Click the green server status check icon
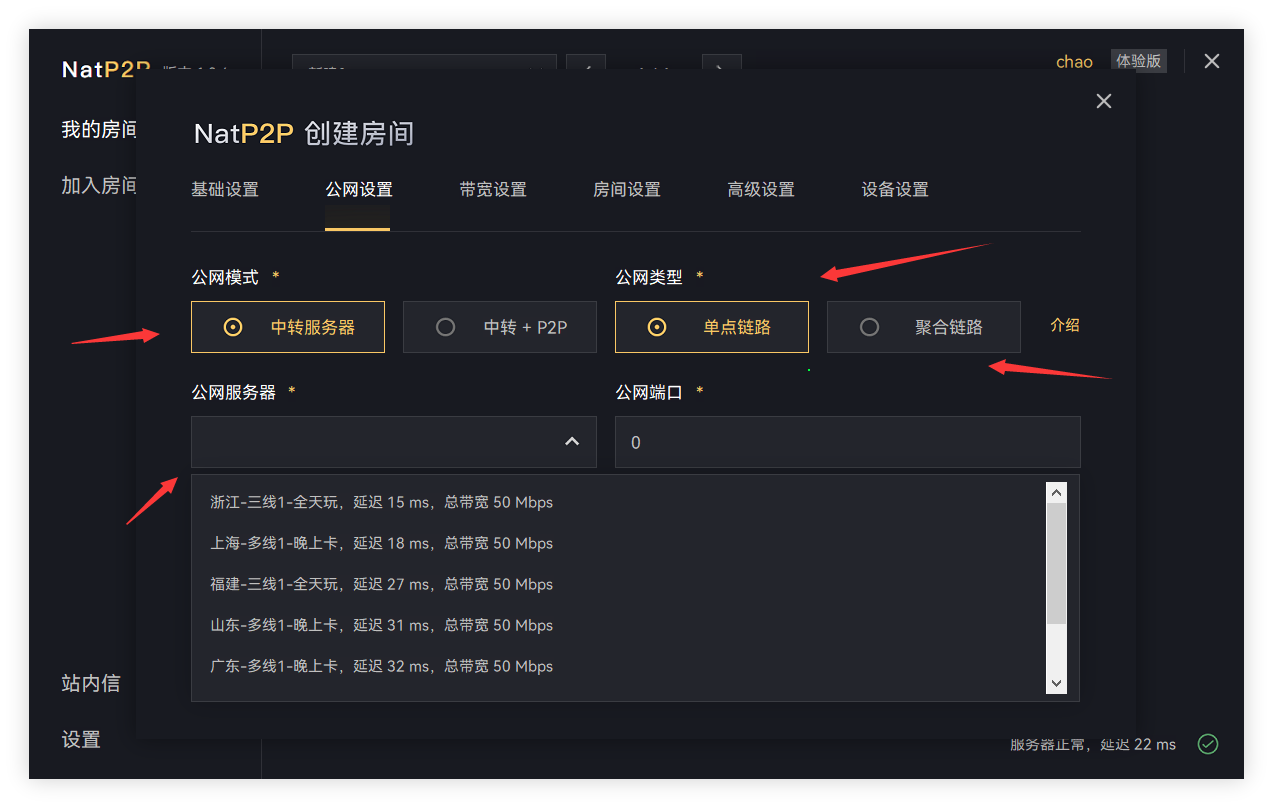 (x=1208, y=744)
